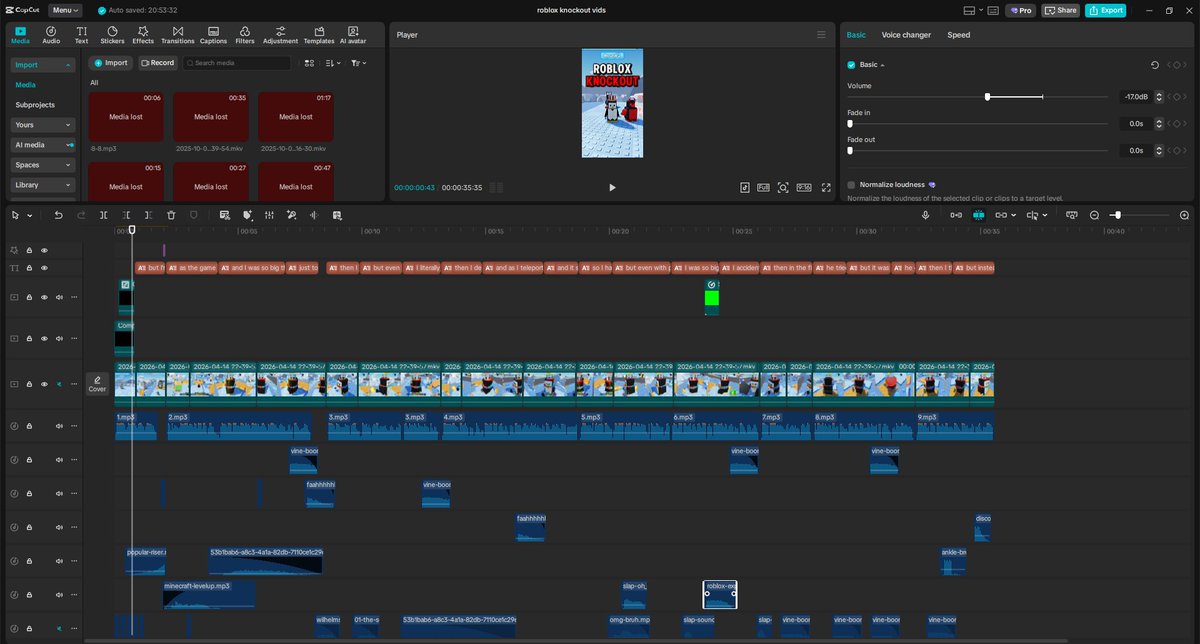Image resolution: width=1200 pixels, height=644 pixels.
Task: Open the Menu dropdown
Action: click(66, 10)
